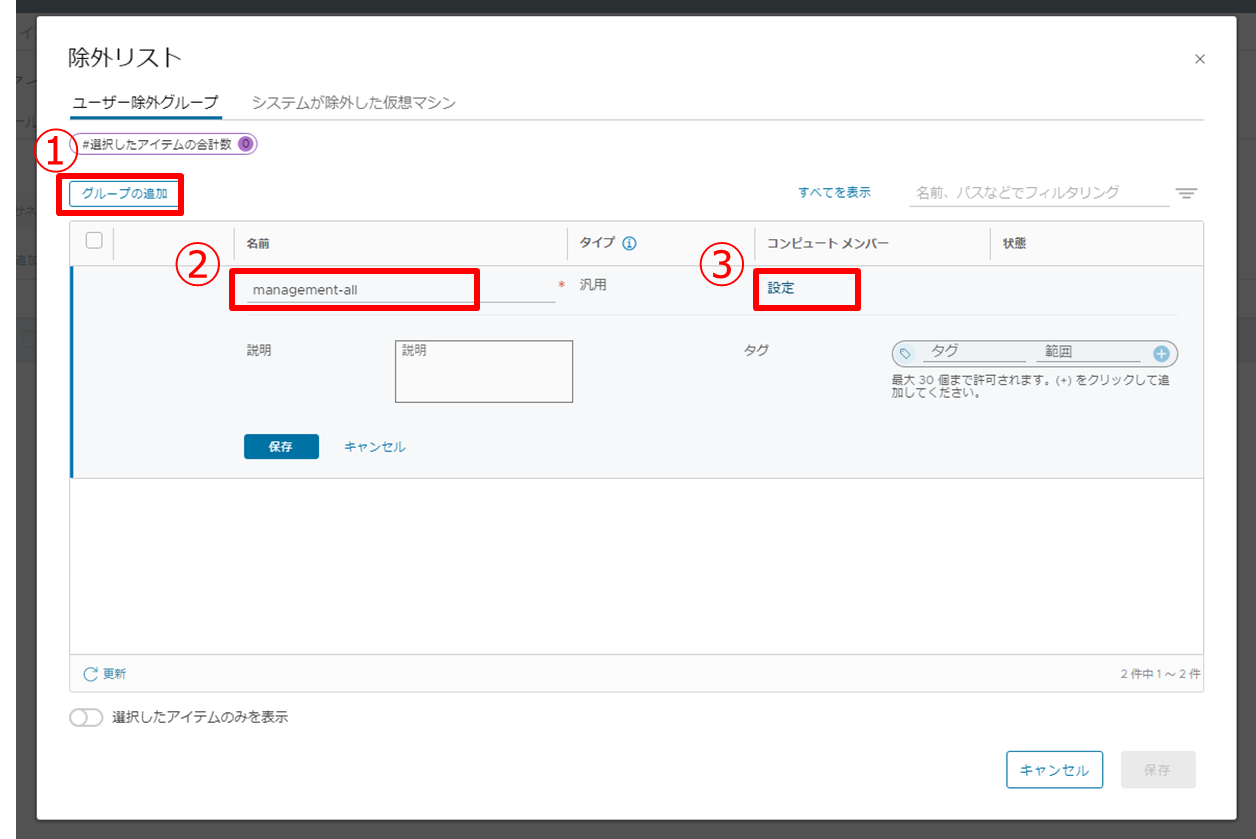Image resolution: width=1256 pixels, height=839 pixels.
Task: Select the ユーザー除外グループ tab
Action: 145,103
